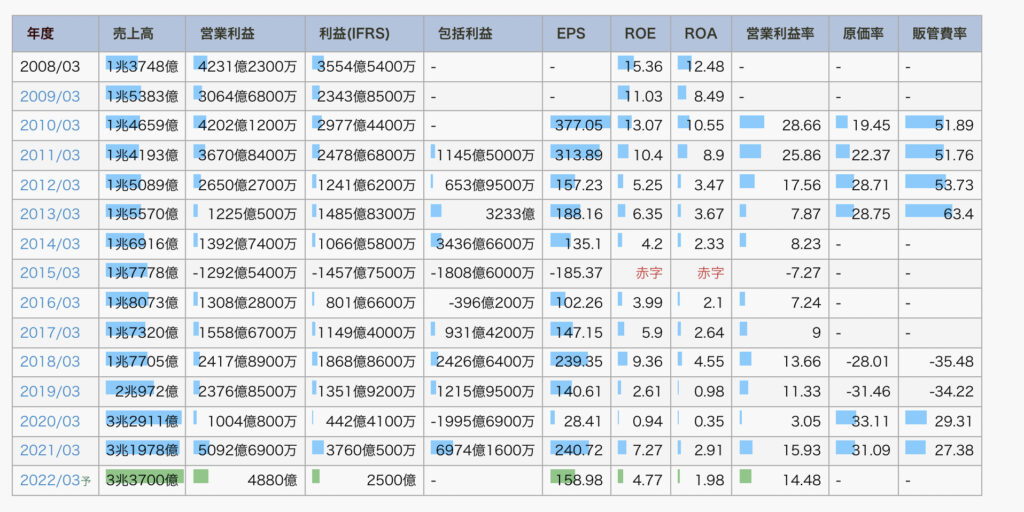Select forecast operating margin 14.48
The image size is (1024, 512).
[x=801, y=481]
